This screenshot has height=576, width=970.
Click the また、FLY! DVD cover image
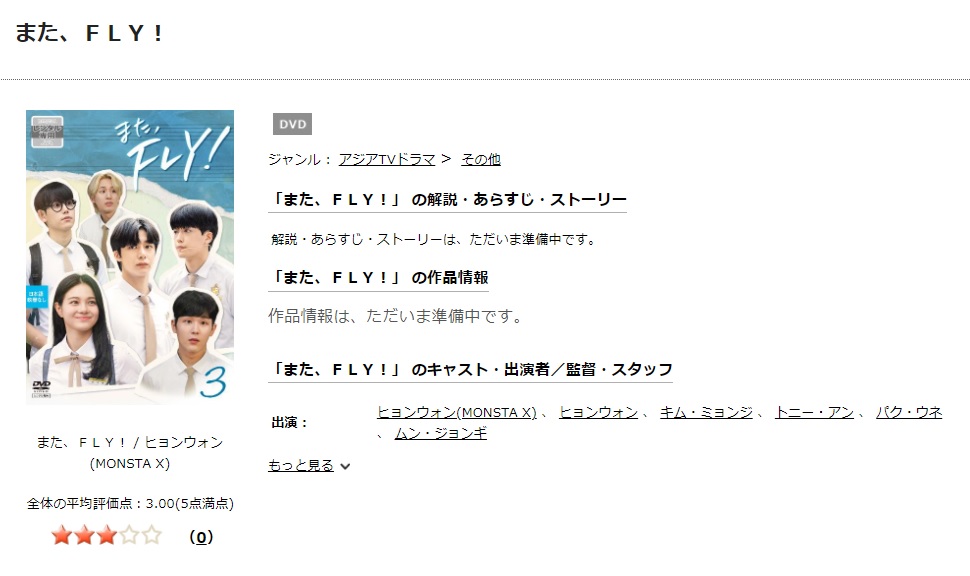(x=130, y=257)
